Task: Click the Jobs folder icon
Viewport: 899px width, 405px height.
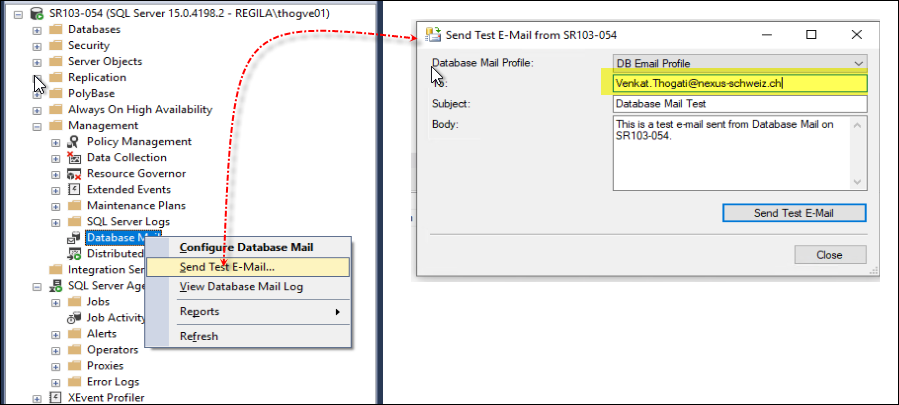Action: 74,302
